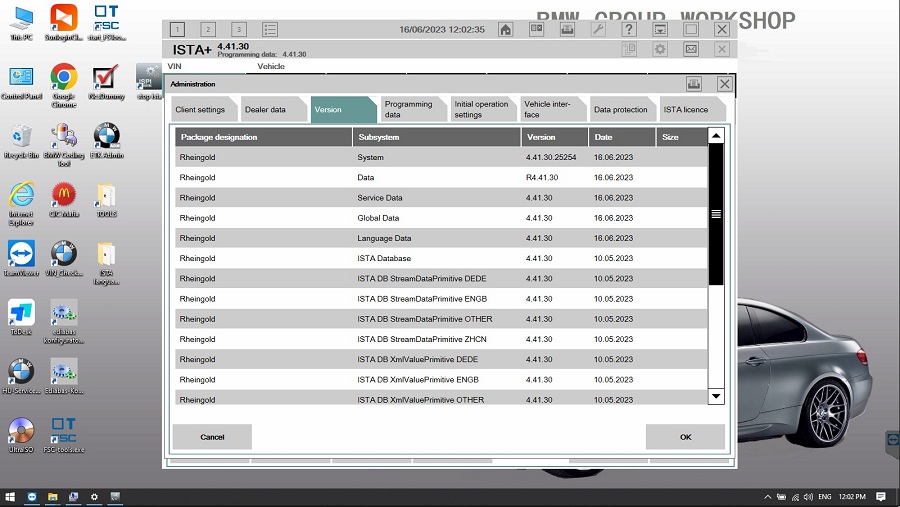900x507 pixels.
Task: Click the ENG language indicator in tray
Action: pos(825,497)
